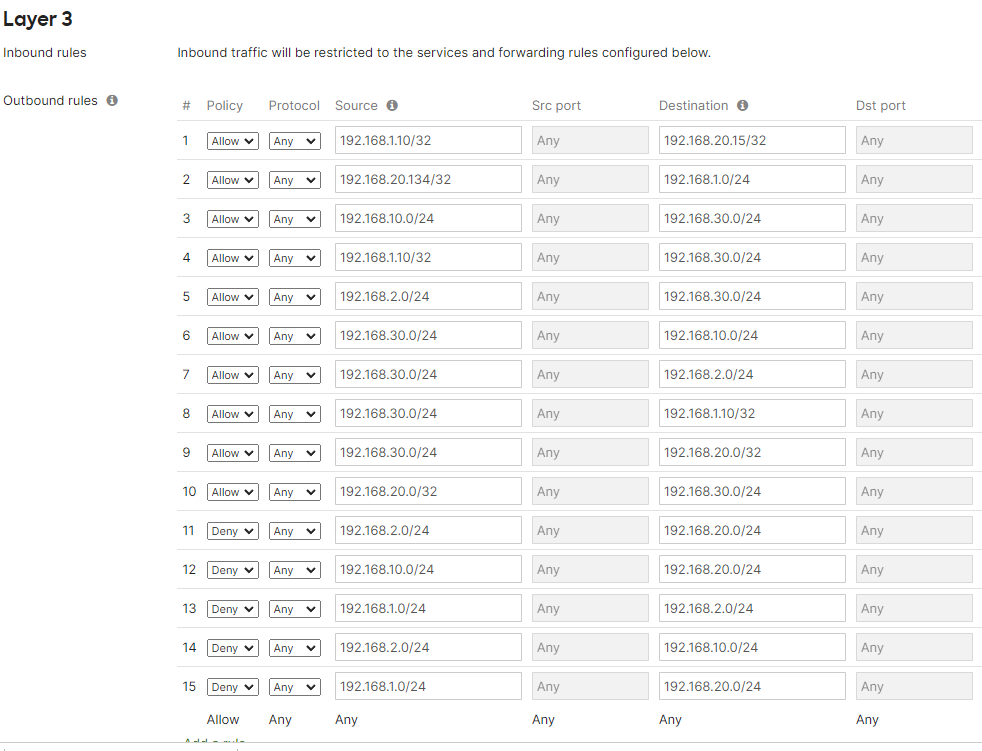Click the Dst port field of rule 8
Viewport: 982px width, 751px height.
[x=914, y=414]
